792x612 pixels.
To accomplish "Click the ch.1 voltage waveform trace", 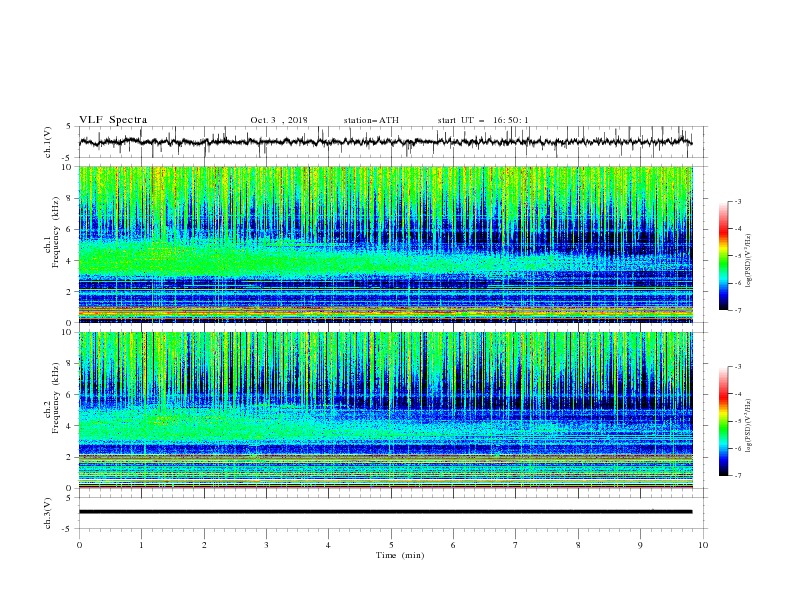I will [385, 142].
